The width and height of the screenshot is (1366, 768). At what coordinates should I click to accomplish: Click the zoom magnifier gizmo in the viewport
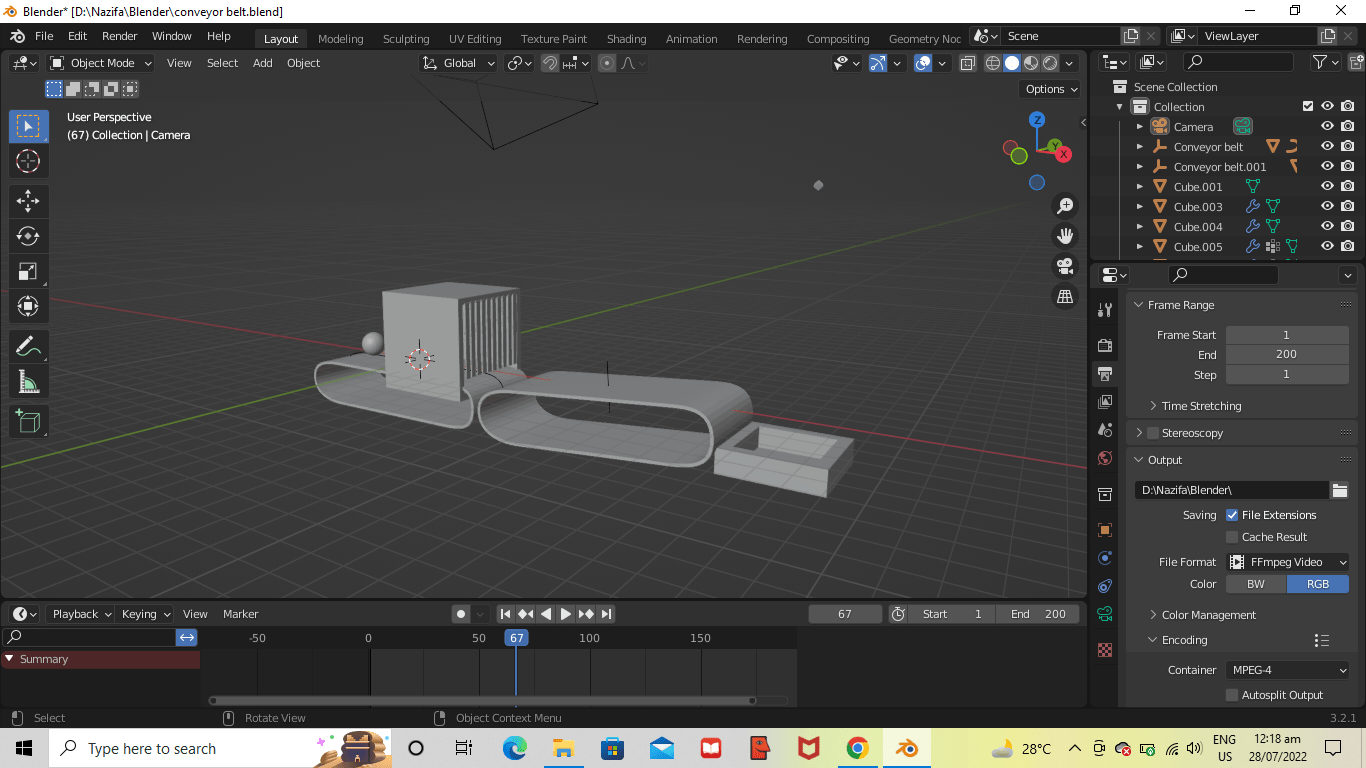coord(1064,205)
